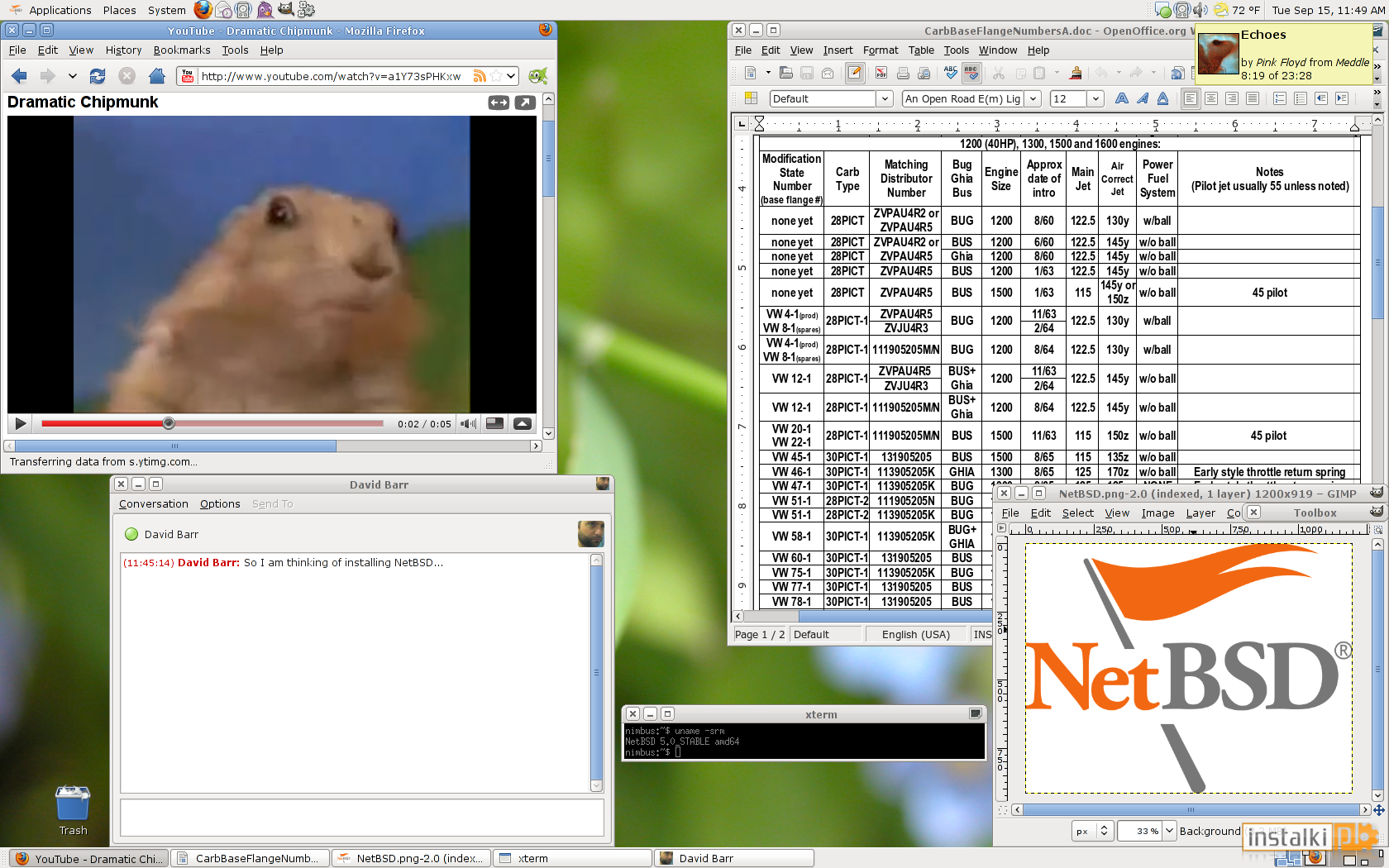
Task: Play the Dramatic Chipmunk video
Action: (x=21, y=423)
